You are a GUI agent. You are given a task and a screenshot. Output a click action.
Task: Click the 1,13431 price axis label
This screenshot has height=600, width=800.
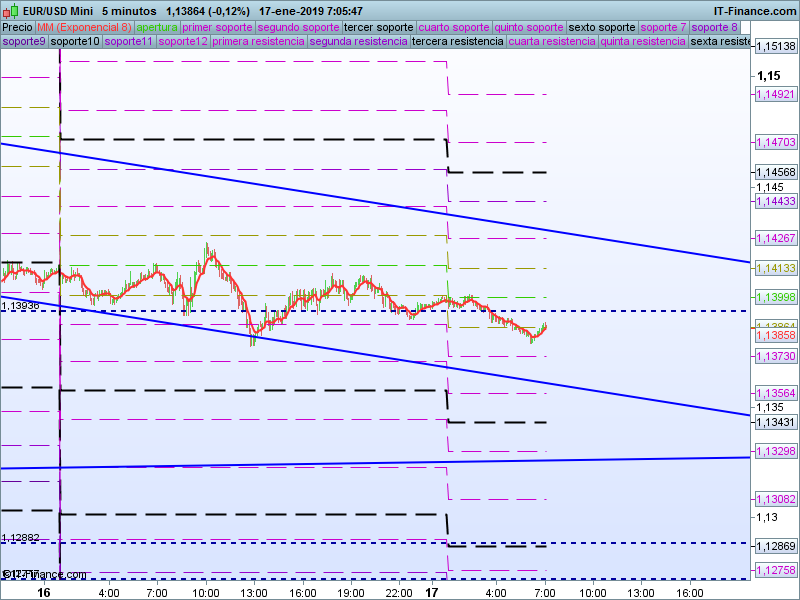[774, 423]
